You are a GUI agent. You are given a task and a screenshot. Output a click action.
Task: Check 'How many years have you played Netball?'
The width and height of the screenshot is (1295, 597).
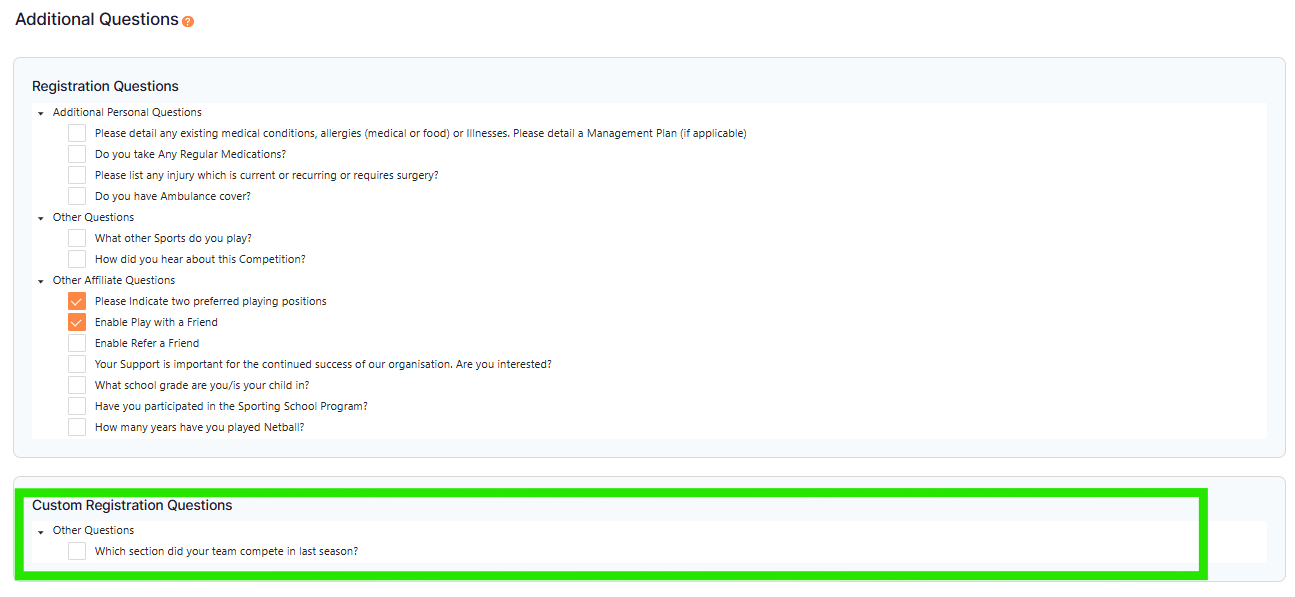click(77, 427)
